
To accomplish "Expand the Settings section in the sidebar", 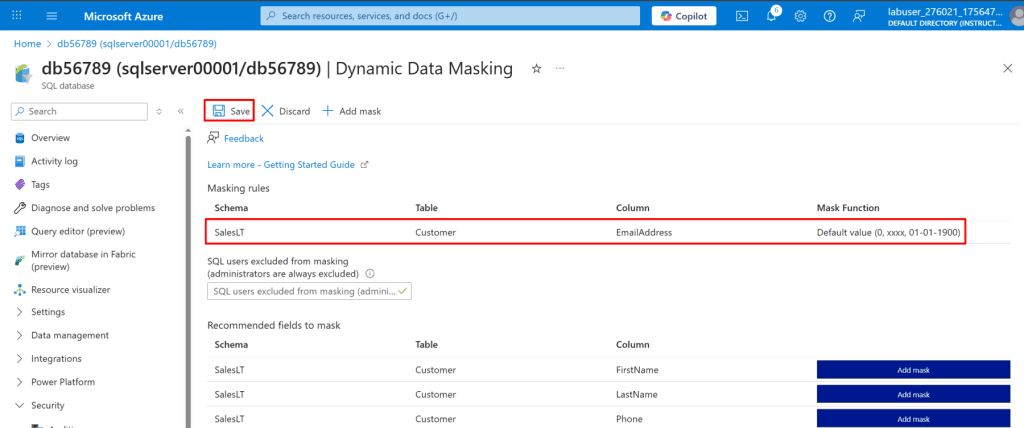I will point(48,312).
